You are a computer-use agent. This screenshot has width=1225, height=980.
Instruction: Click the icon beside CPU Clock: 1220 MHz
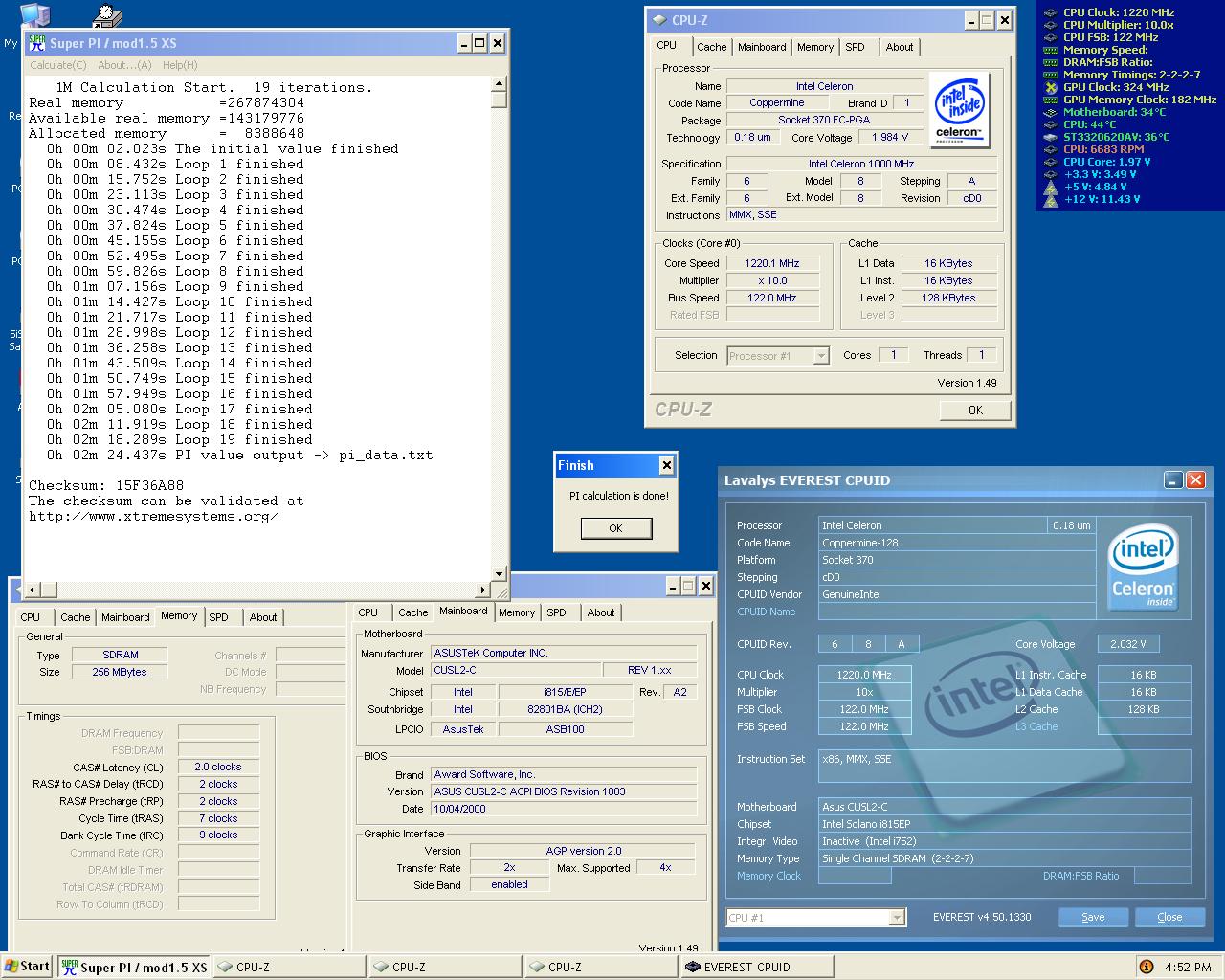tap(1050, 12)
